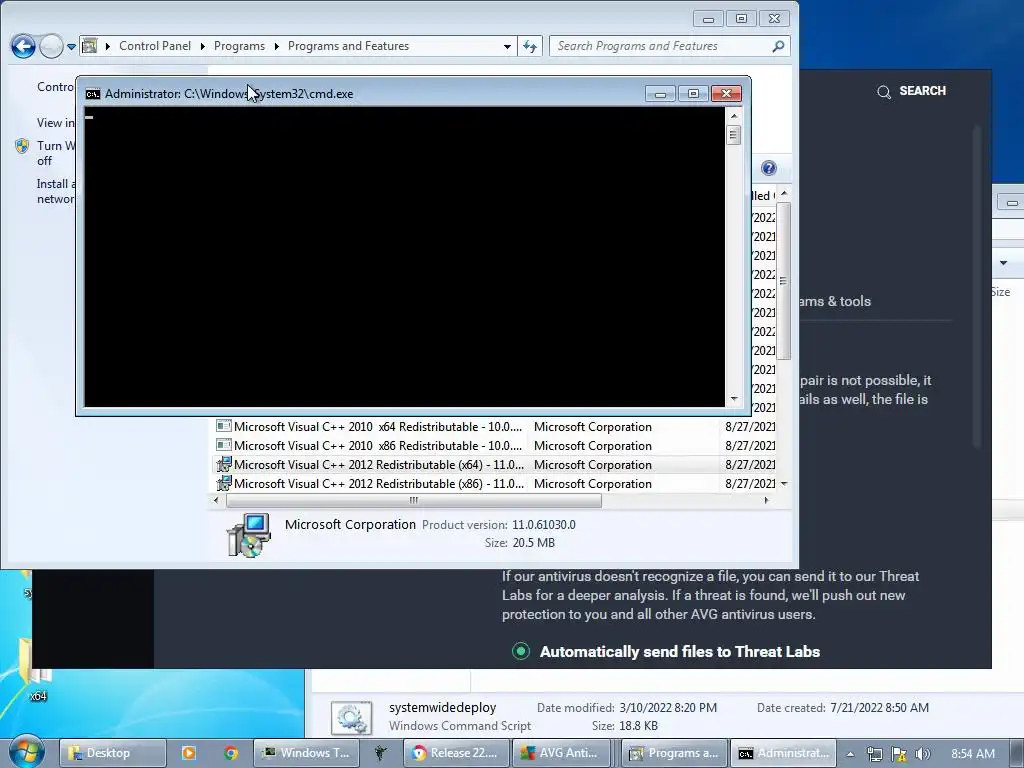Viewport: 1024px width, 768px height.
Task: Select Visual C++ 2010 x86 Redistributable row
Action: coord(495,445)
